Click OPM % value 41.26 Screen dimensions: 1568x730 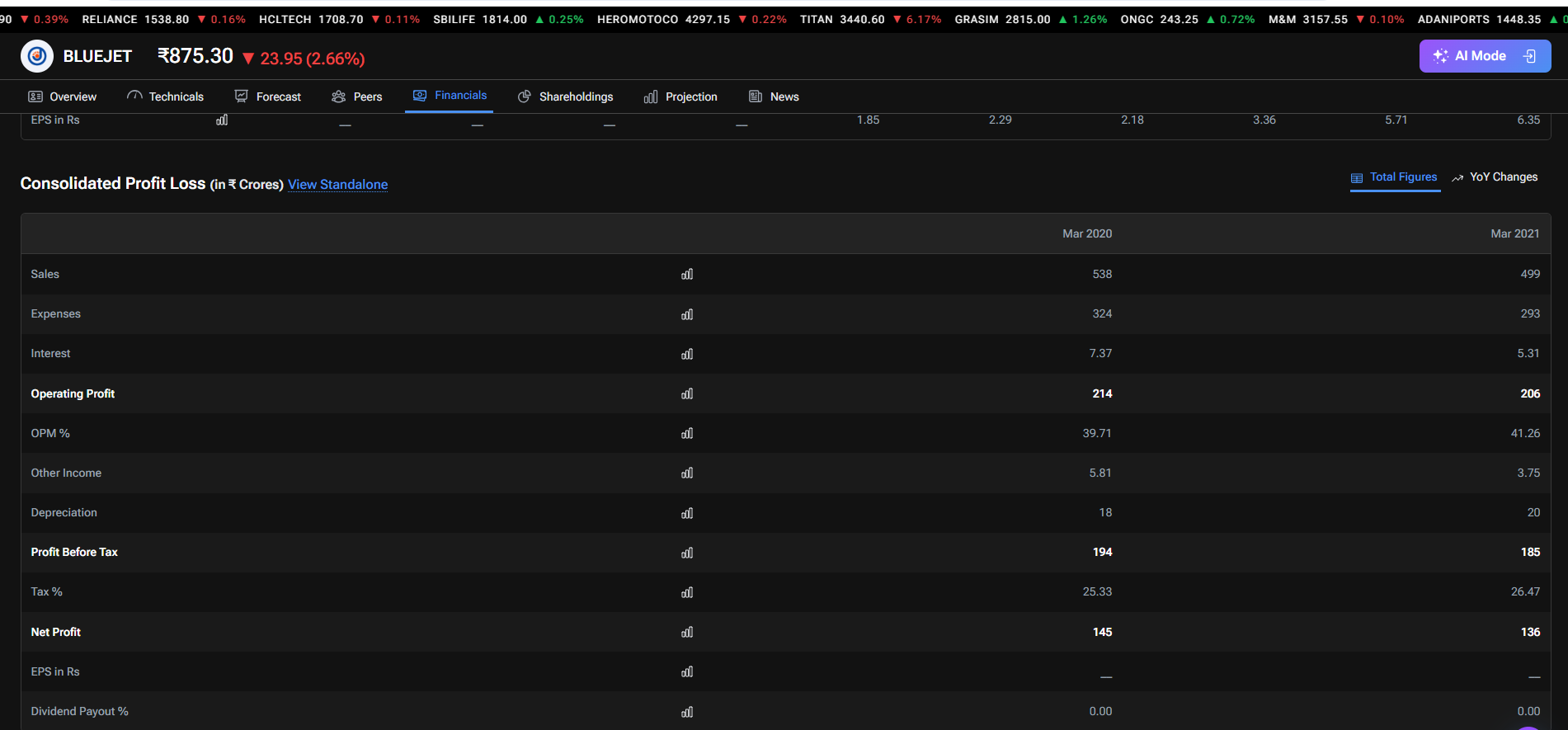(1525, 433)
